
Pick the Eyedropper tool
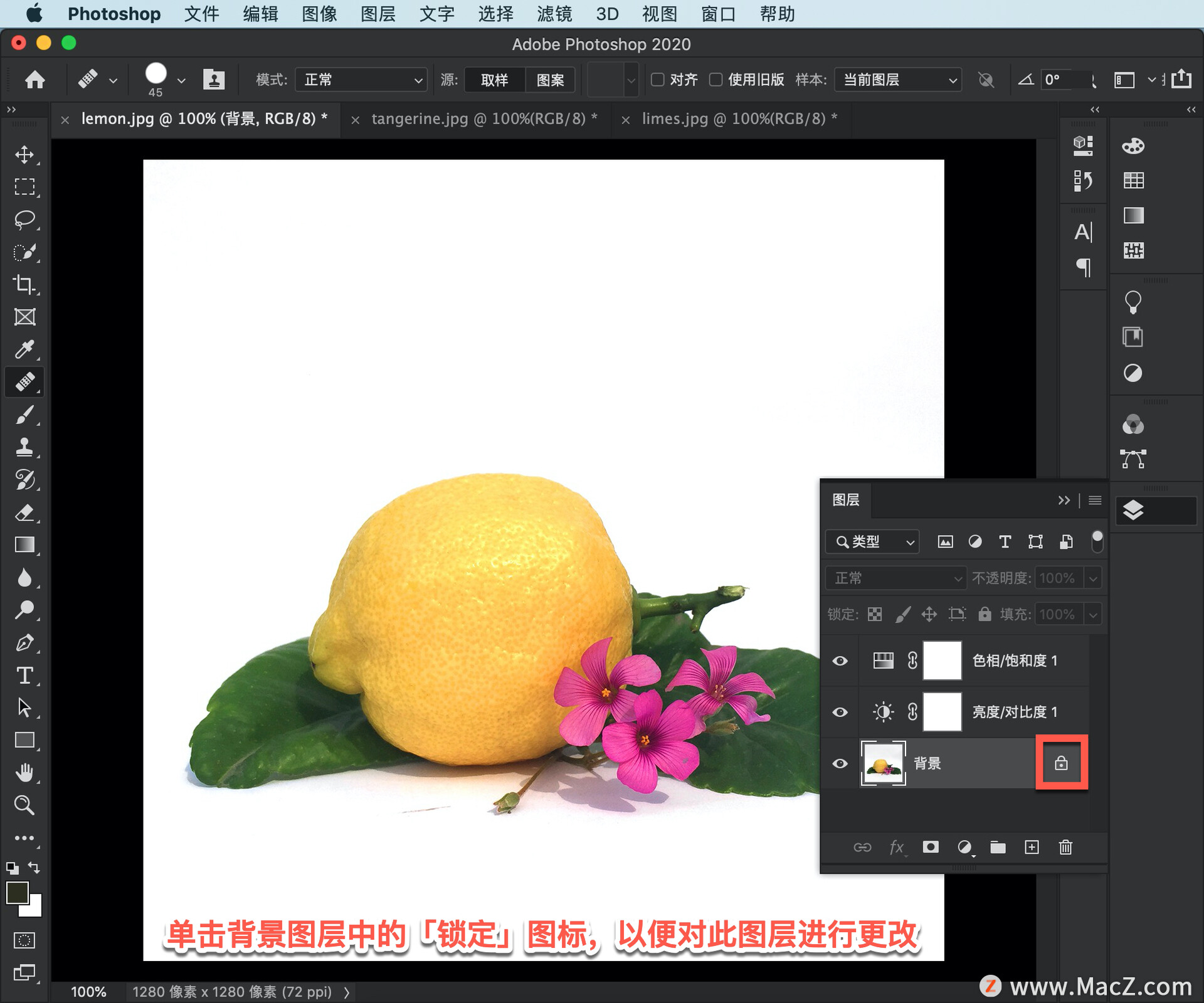coord(25,349)
